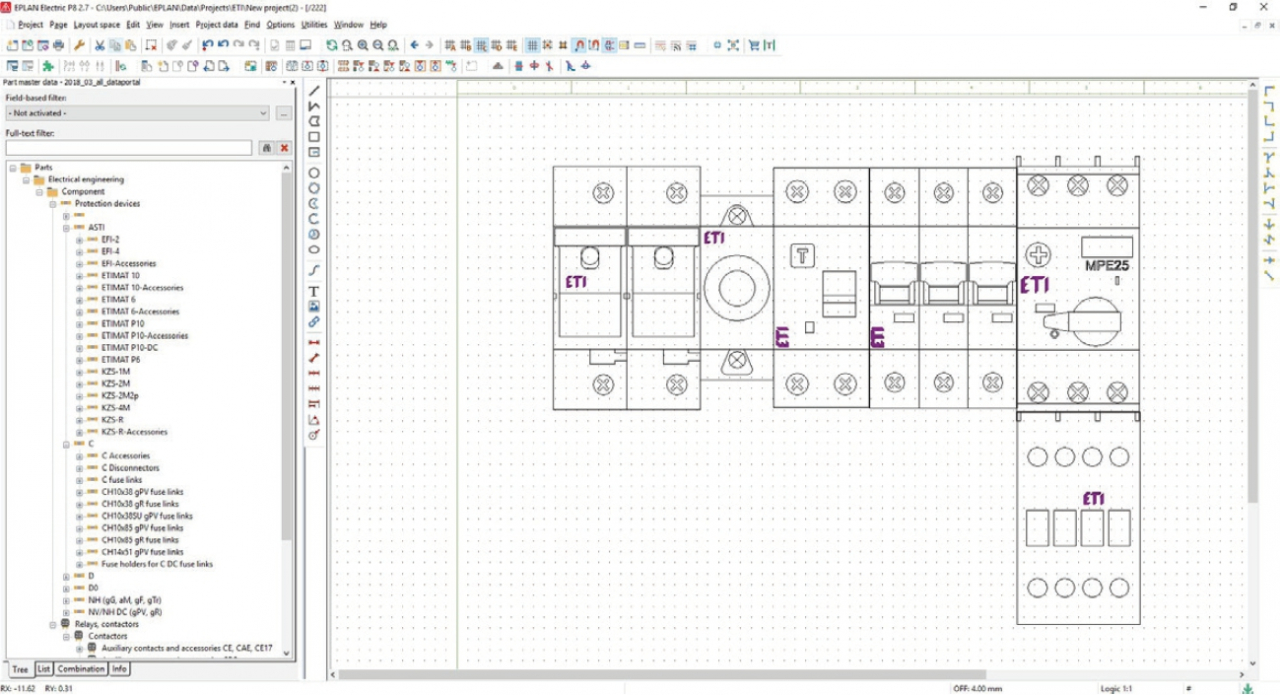Select the Spline curve tool
1280x695 pixels.
[314, 270]
